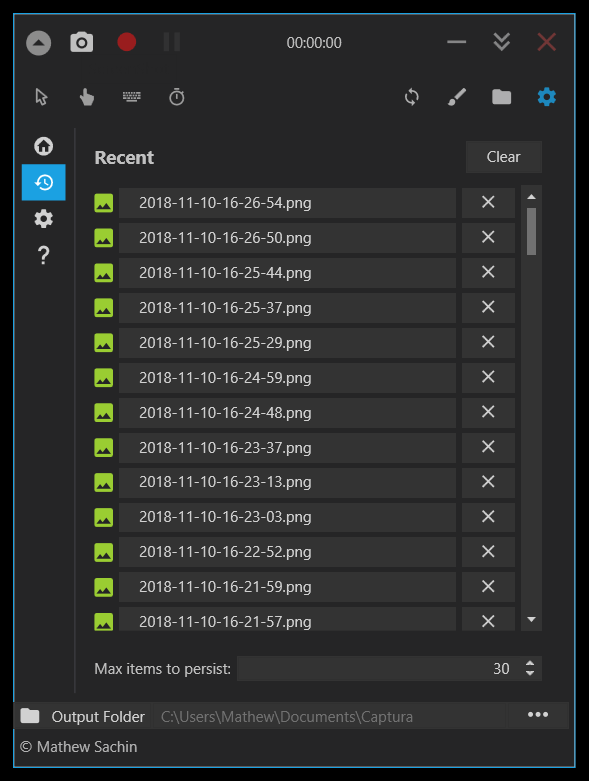
Task: Open output folder icon in top toolbar
Action: coord(501,97)
